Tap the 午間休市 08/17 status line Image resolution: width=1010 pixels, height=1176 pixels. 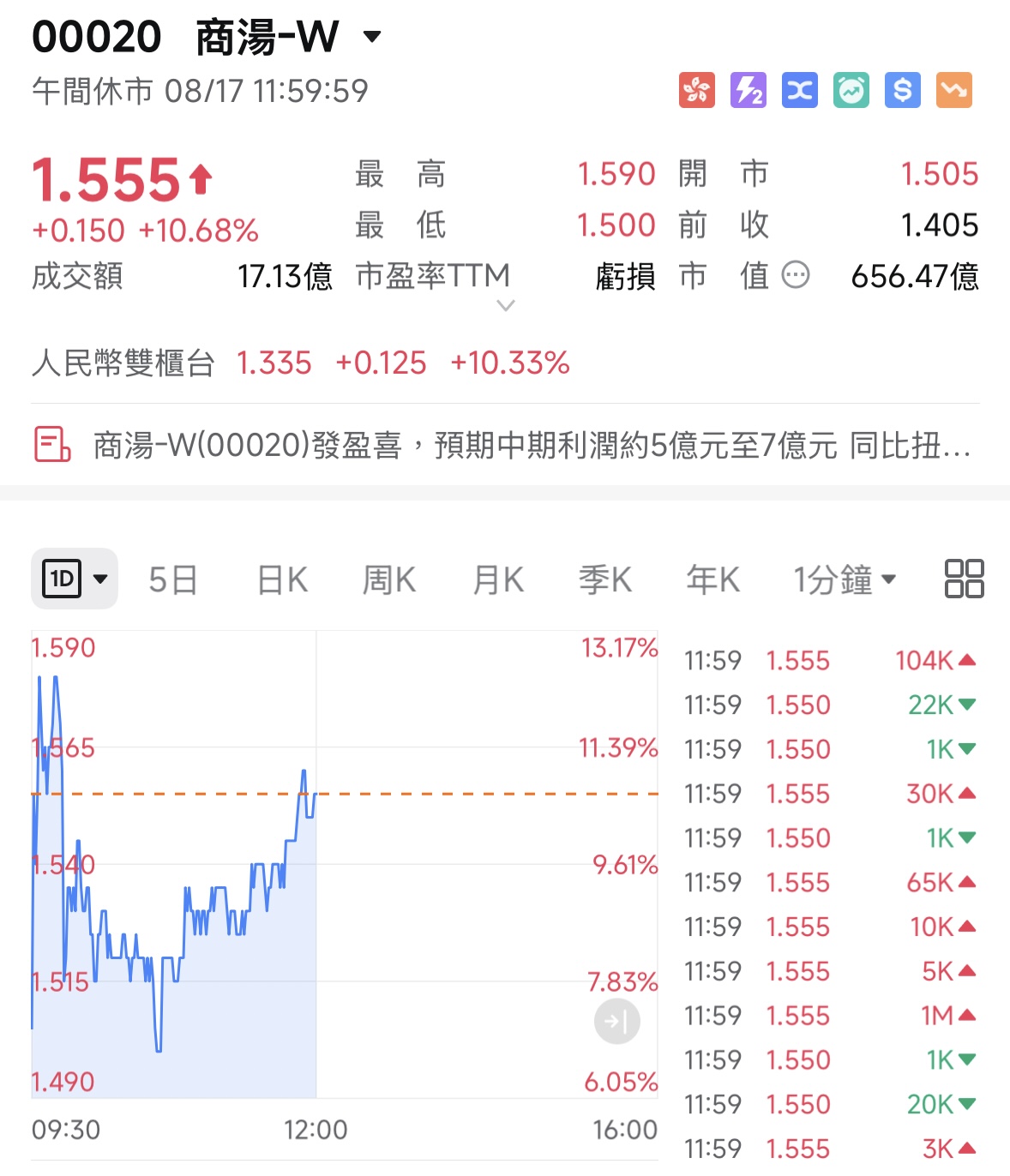click(200, 91)
